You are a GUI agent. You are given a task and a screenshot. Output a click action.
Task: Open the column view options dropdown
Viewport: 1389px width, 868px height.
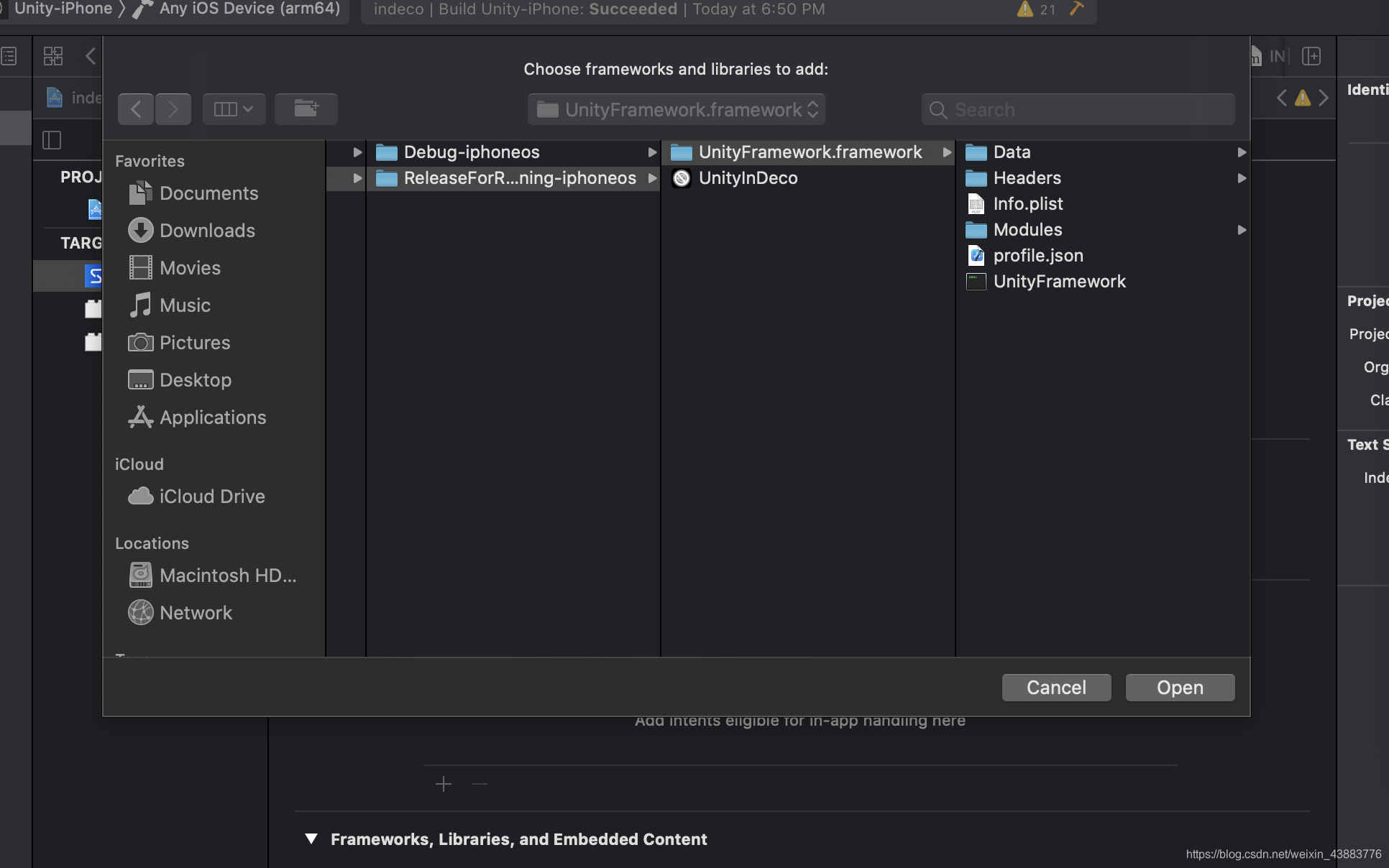(234, 109)
